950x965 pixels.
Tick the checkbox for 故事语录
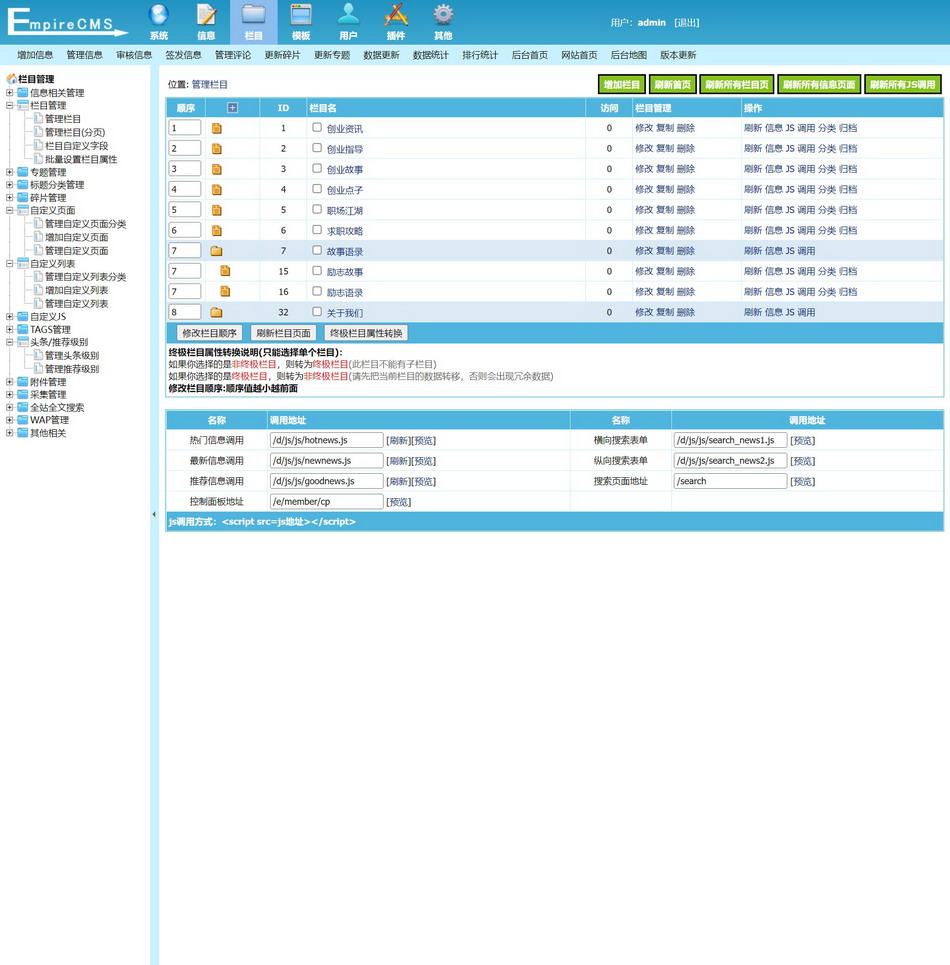coord(317,250)
